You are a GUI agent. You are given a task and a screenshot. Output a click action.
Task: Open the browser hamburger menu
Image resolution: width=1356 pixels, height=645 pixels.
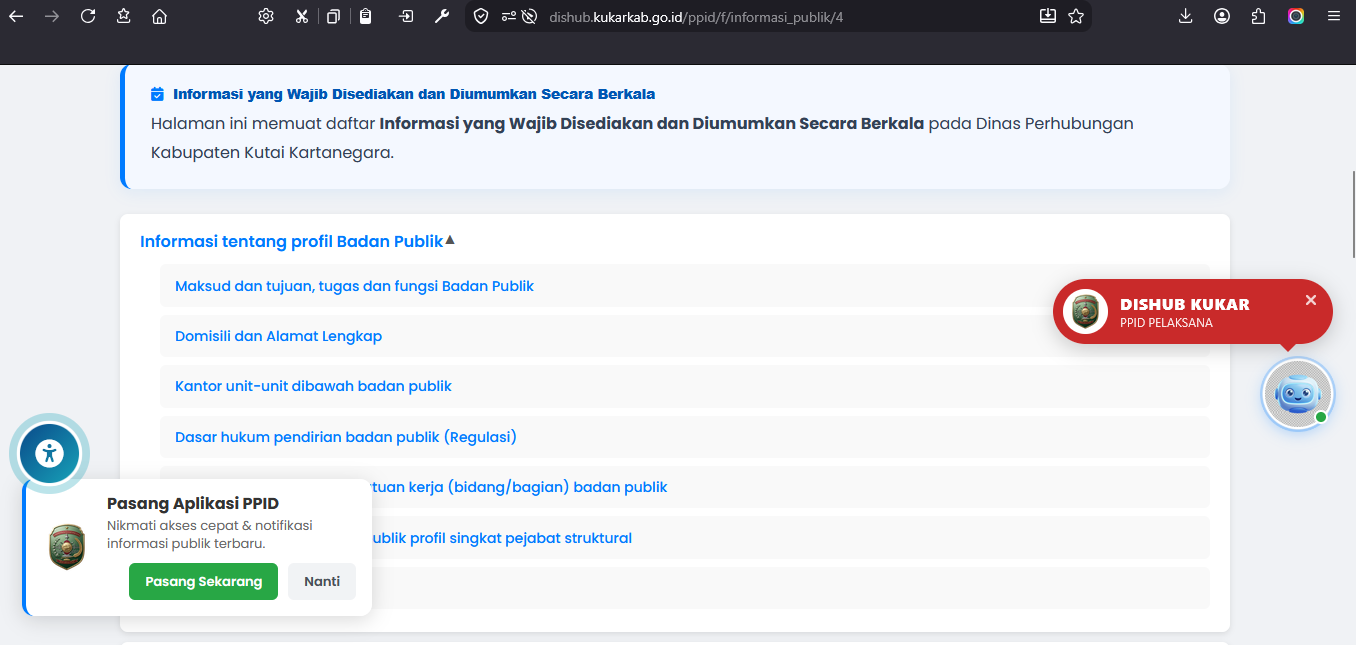1334,16
